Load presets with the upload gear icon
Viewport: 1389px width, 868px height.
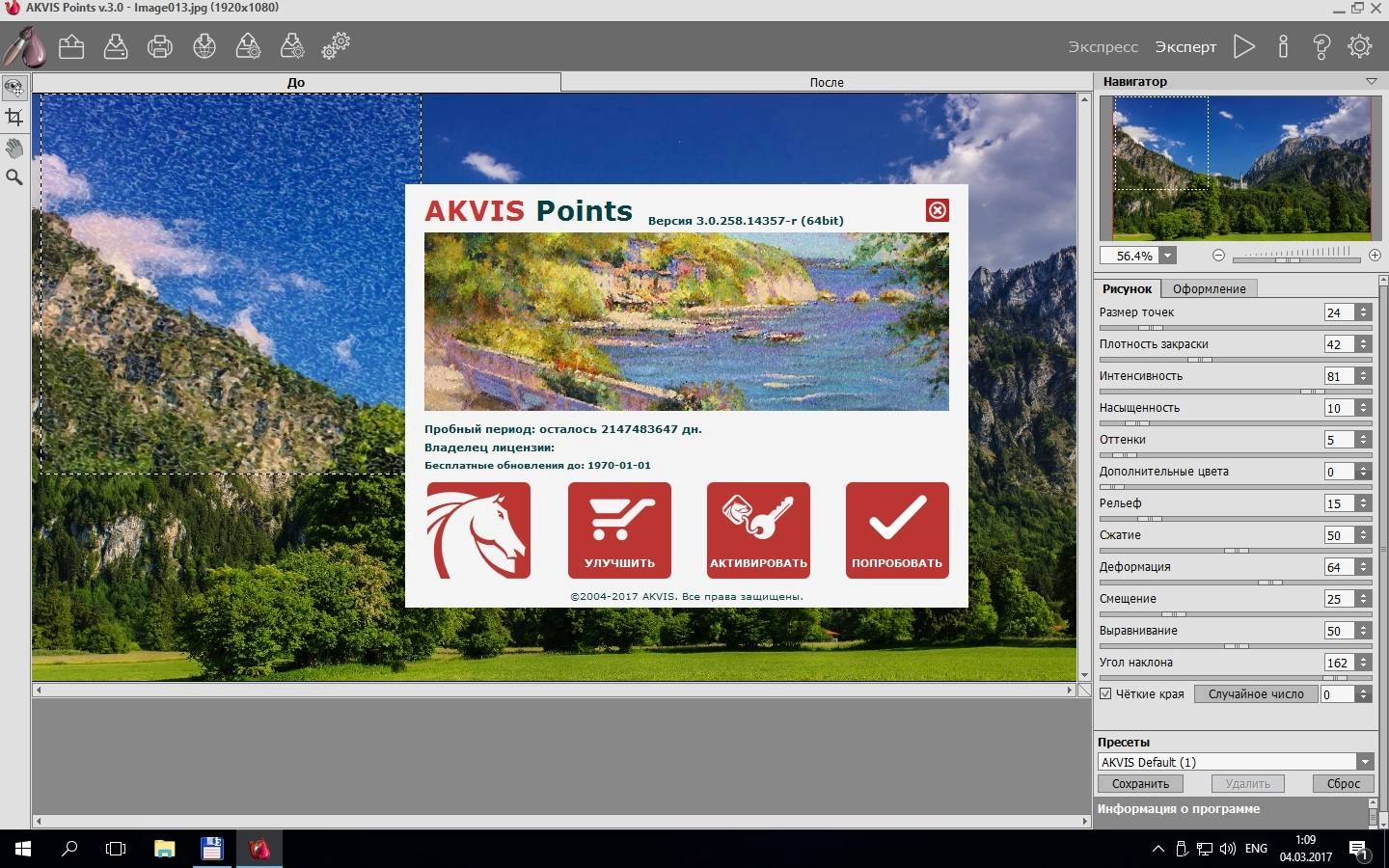248,46
